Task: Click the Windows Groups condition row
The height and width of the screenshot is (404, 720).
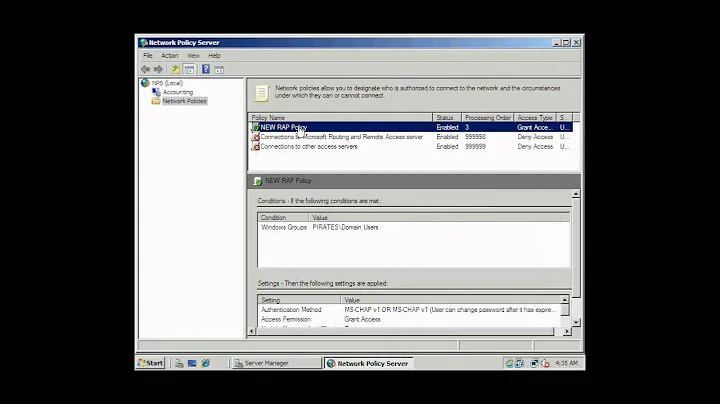Action: coord(413,227)
